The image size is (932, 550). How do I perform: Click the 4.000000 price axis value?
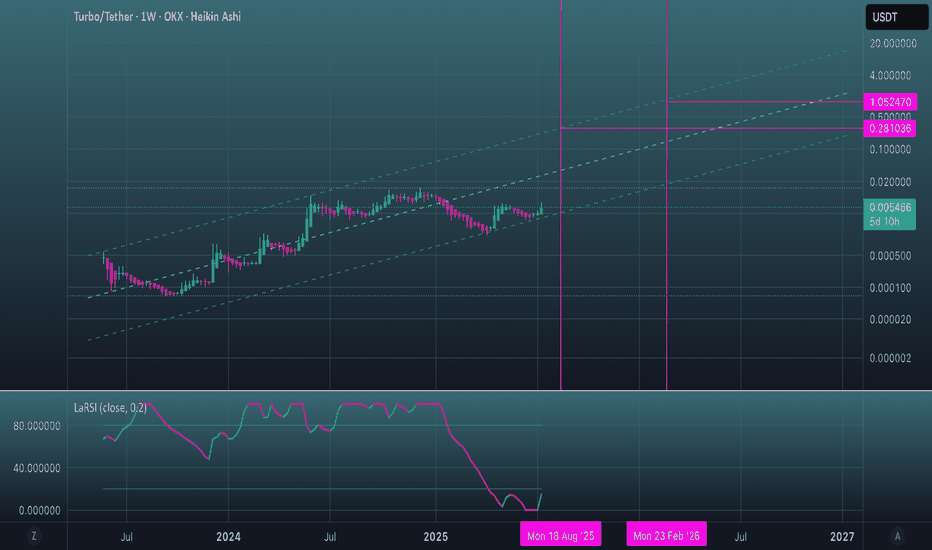tap(890, 76)
